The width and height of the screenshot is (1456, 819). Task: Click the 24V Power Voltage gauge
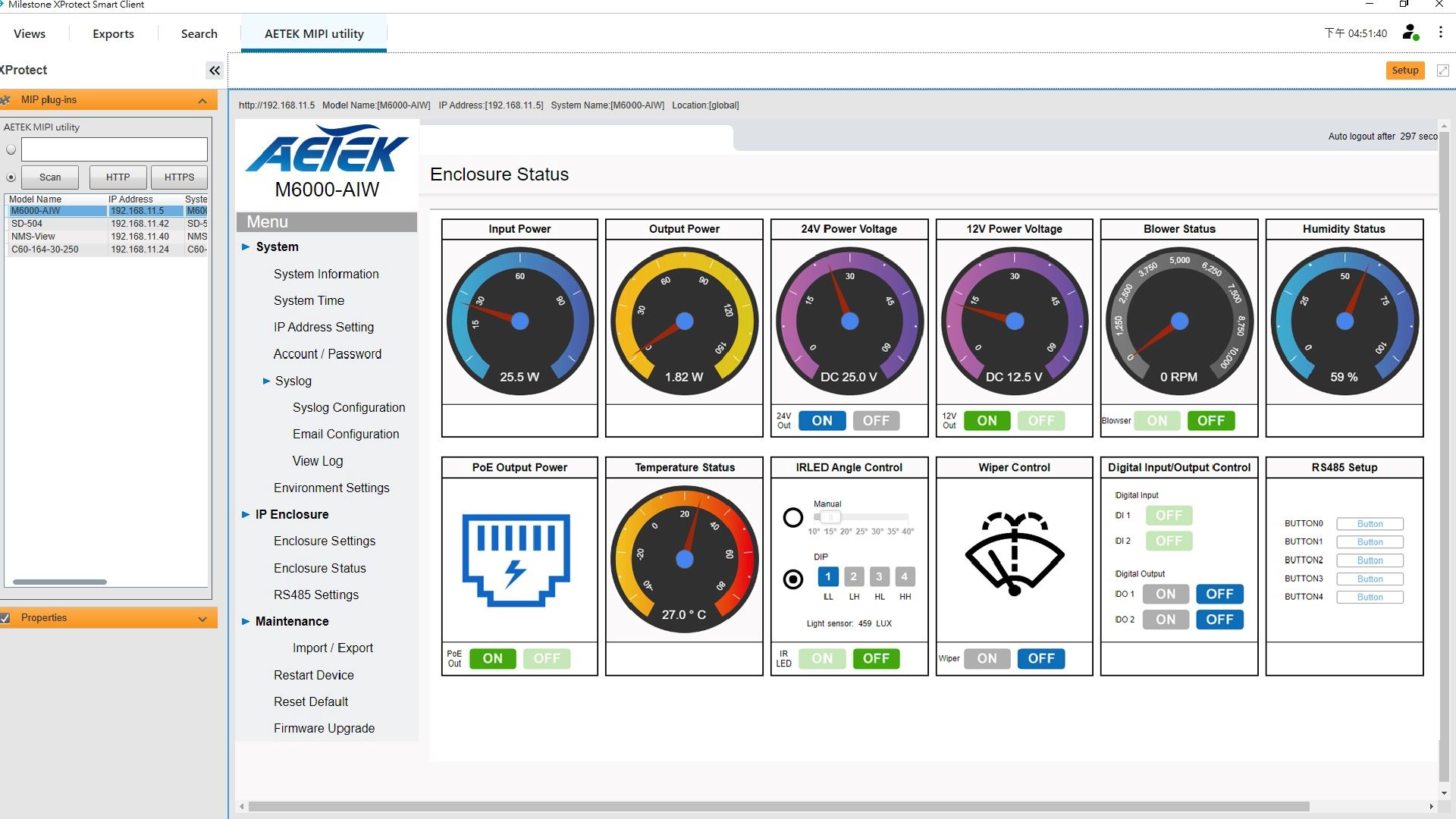[849, 321]
